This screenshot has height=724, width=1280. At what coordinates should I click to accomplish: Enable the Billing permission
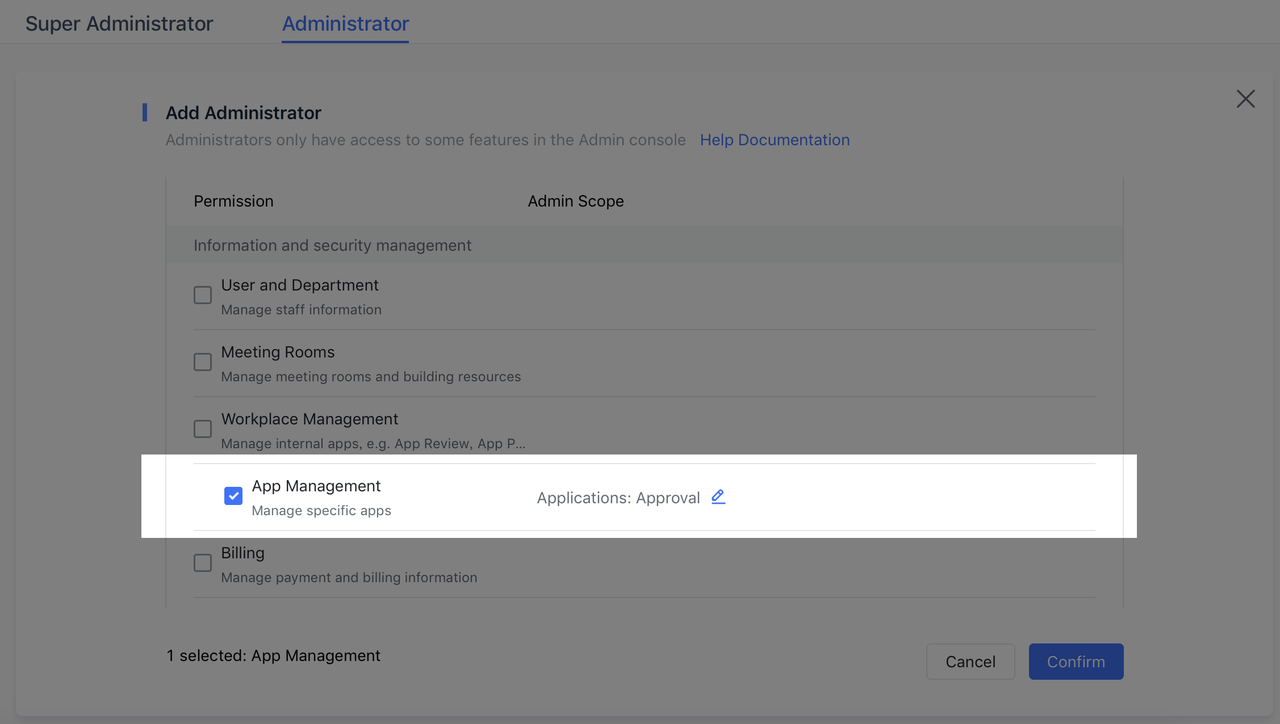[x=202, y=562]
